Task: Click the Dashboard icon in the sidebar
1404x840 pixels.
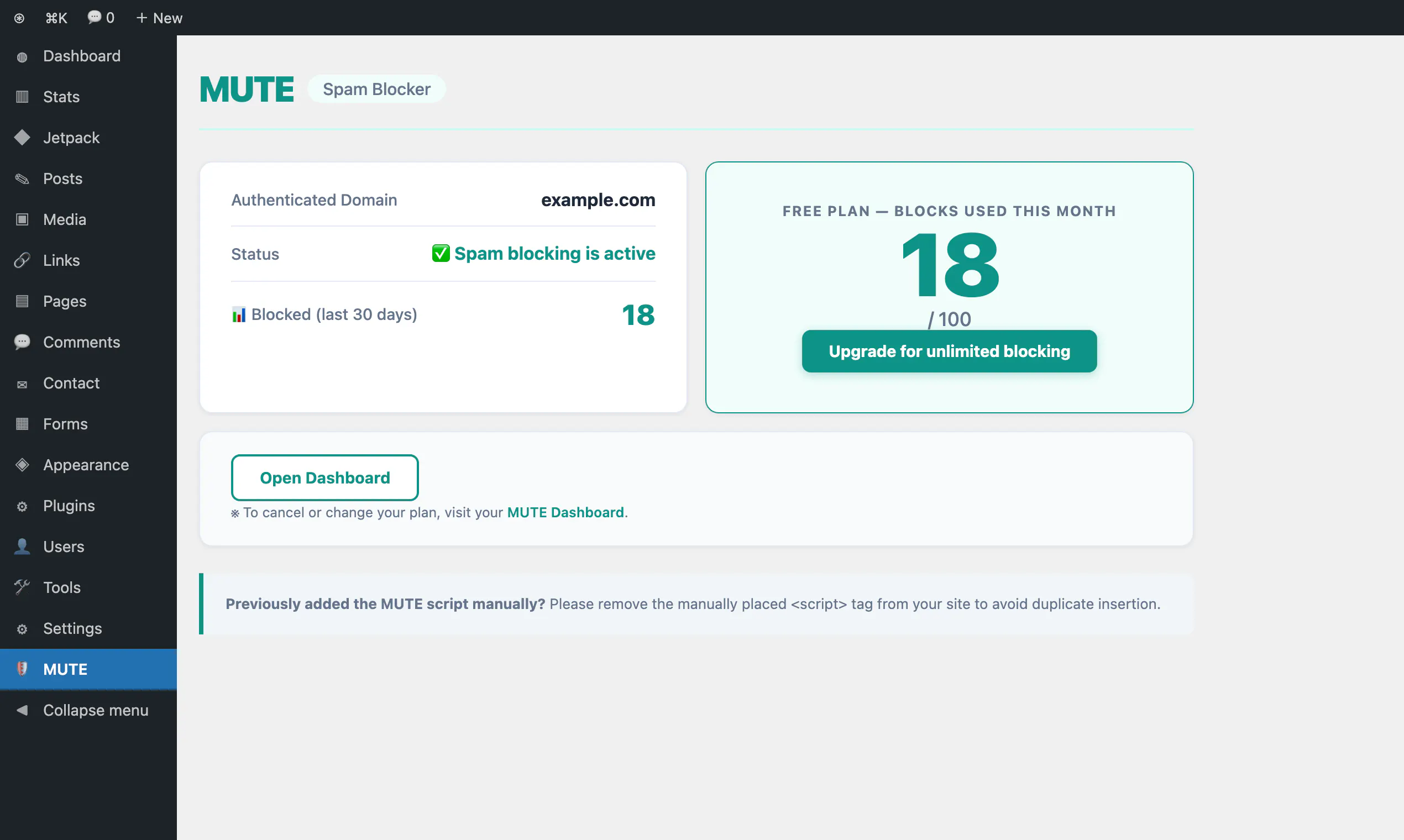Action: click(x=22, y=56)
